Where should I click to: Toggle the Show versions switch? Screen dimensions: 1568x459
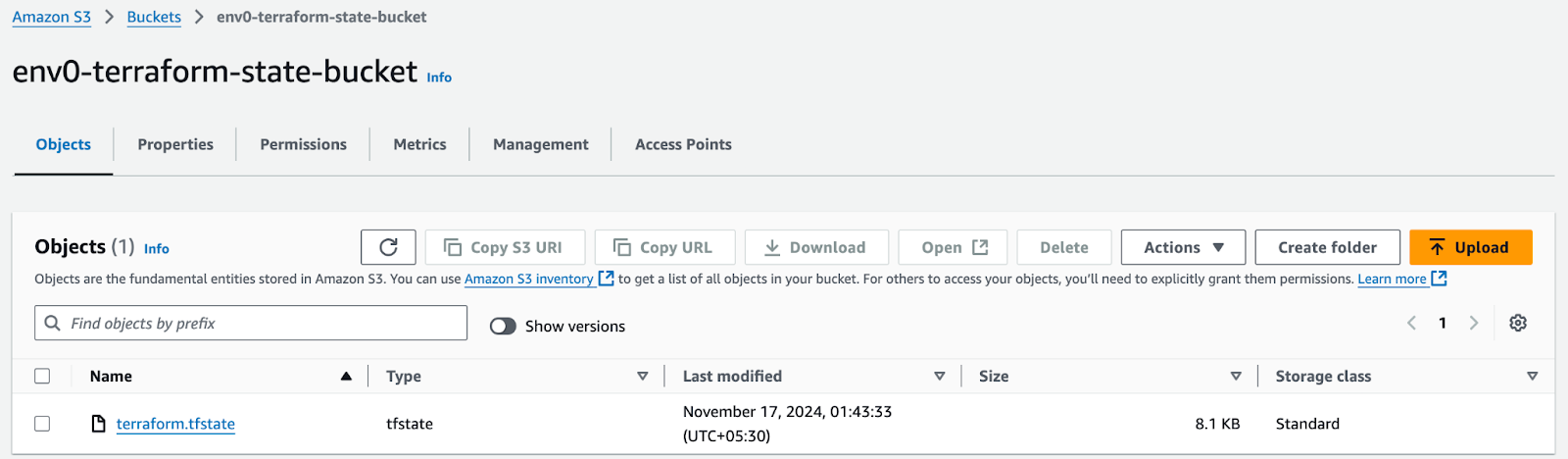pyautogui.click(x=503, y=327)
